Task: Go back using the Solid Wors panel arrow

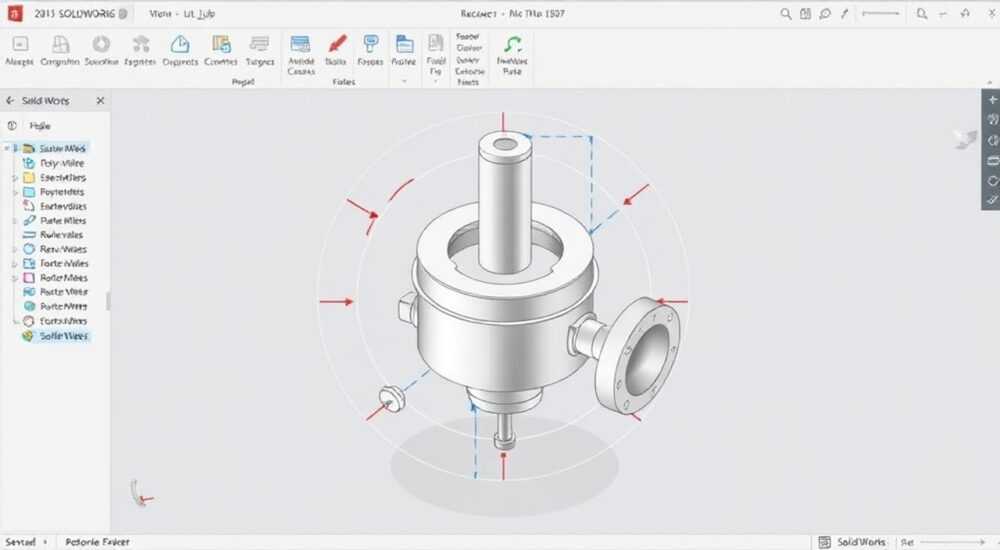Action: coord(10,101)
